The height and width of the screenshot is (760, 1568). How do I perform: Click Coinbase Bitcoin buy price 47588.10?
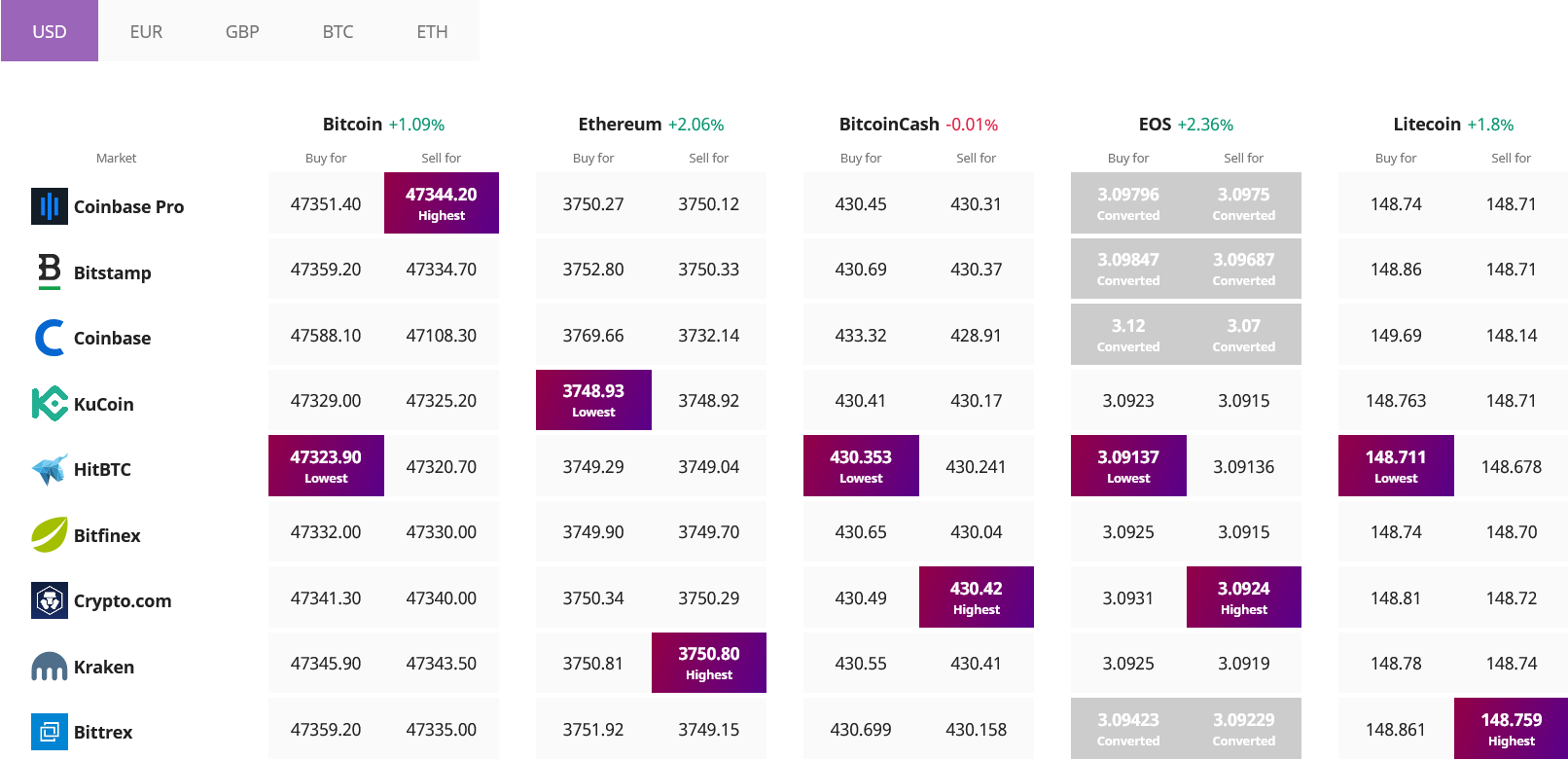click(x=326, y=335)
